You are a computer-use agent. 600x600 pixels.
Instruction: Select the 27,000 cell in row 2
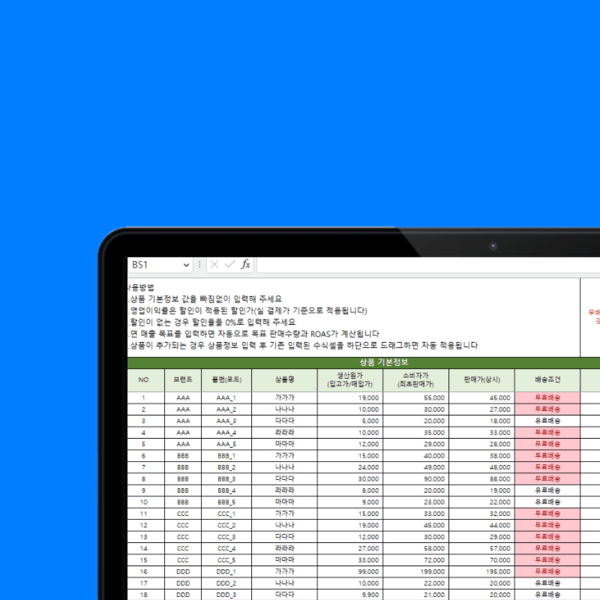point(482,409)
